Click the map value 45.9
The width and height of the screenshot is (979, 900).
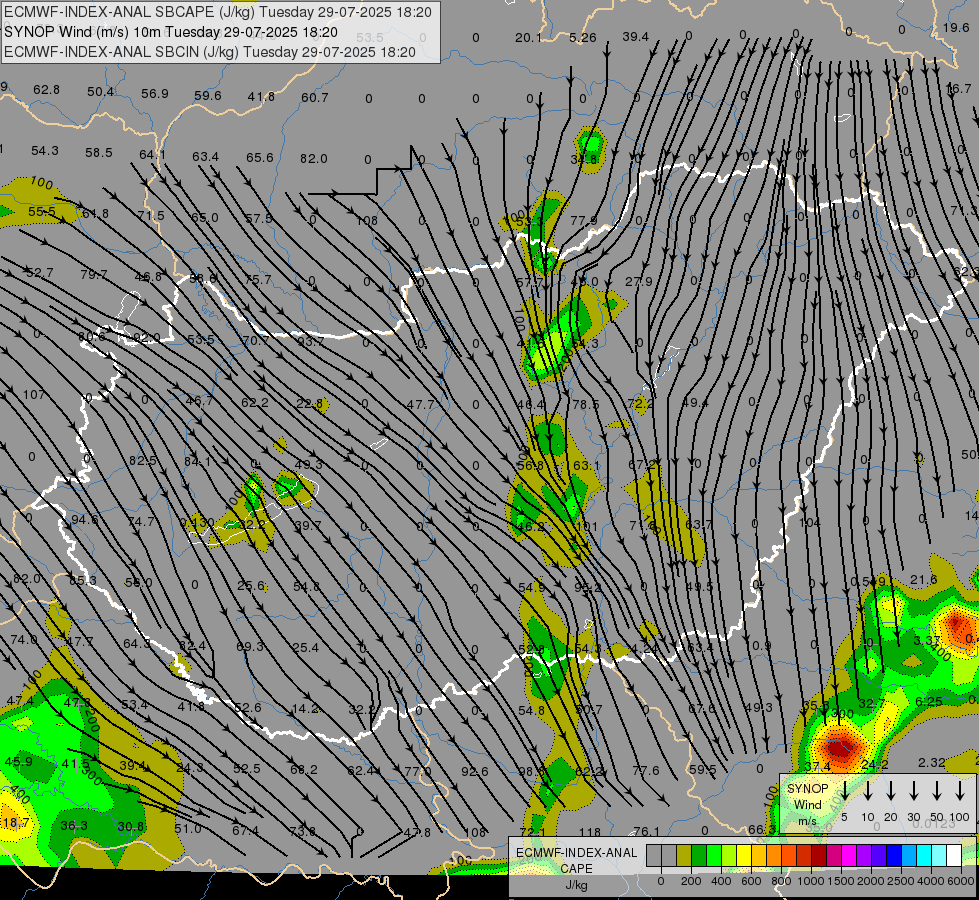pos(18,761)
